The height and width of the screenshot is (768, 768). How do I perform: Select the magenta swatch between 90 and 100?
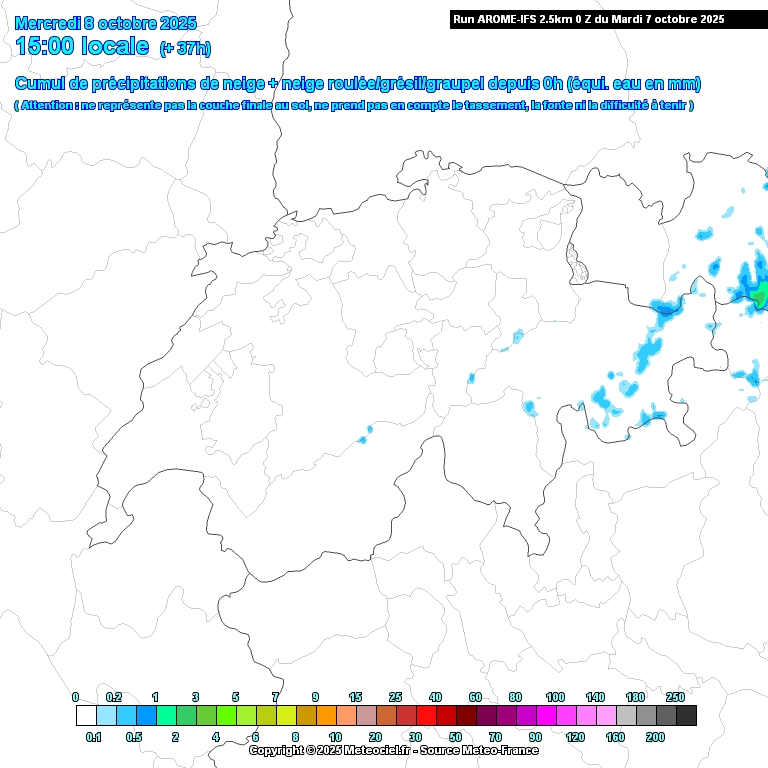tap(546, 715)
